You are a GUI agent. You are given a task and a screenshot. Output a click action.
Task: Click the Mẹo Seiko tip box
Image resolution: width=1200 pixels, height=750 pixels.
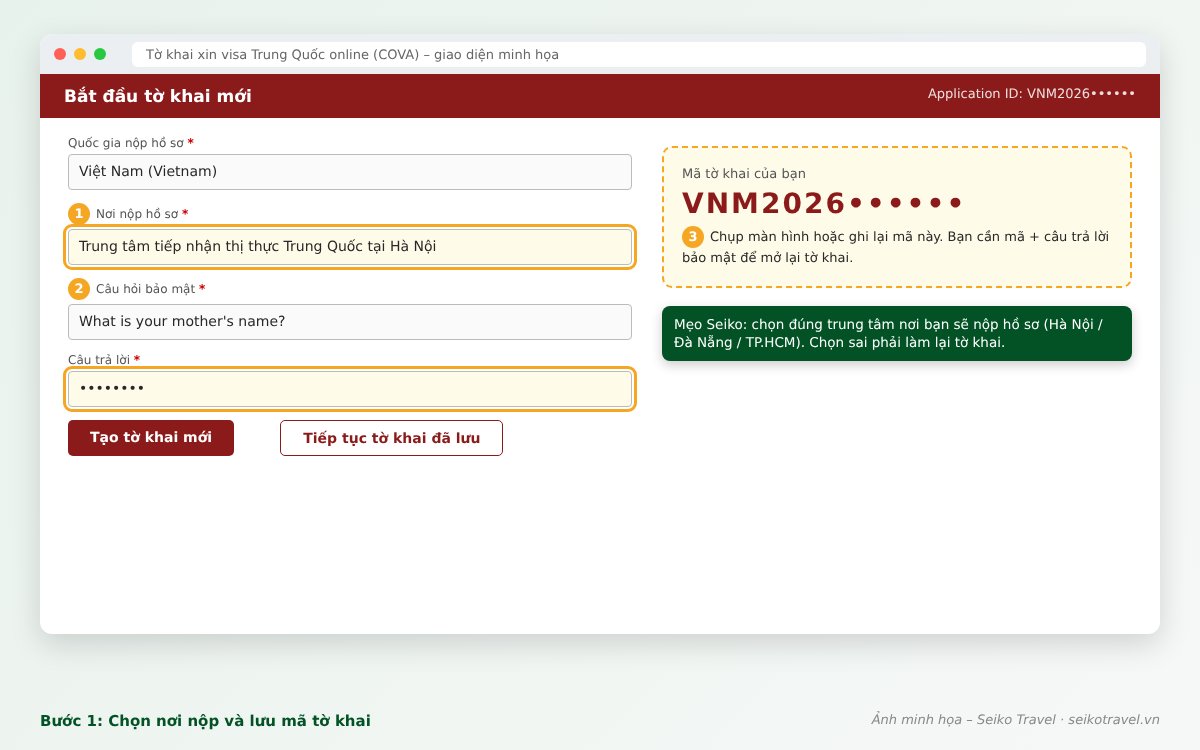[897, 334]
